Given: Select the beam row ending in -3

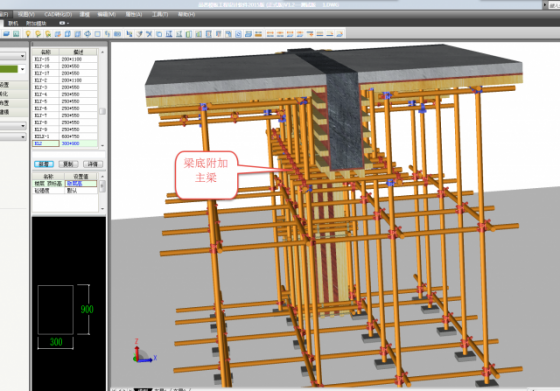Looking at the screenshot, I should point(65,87).
